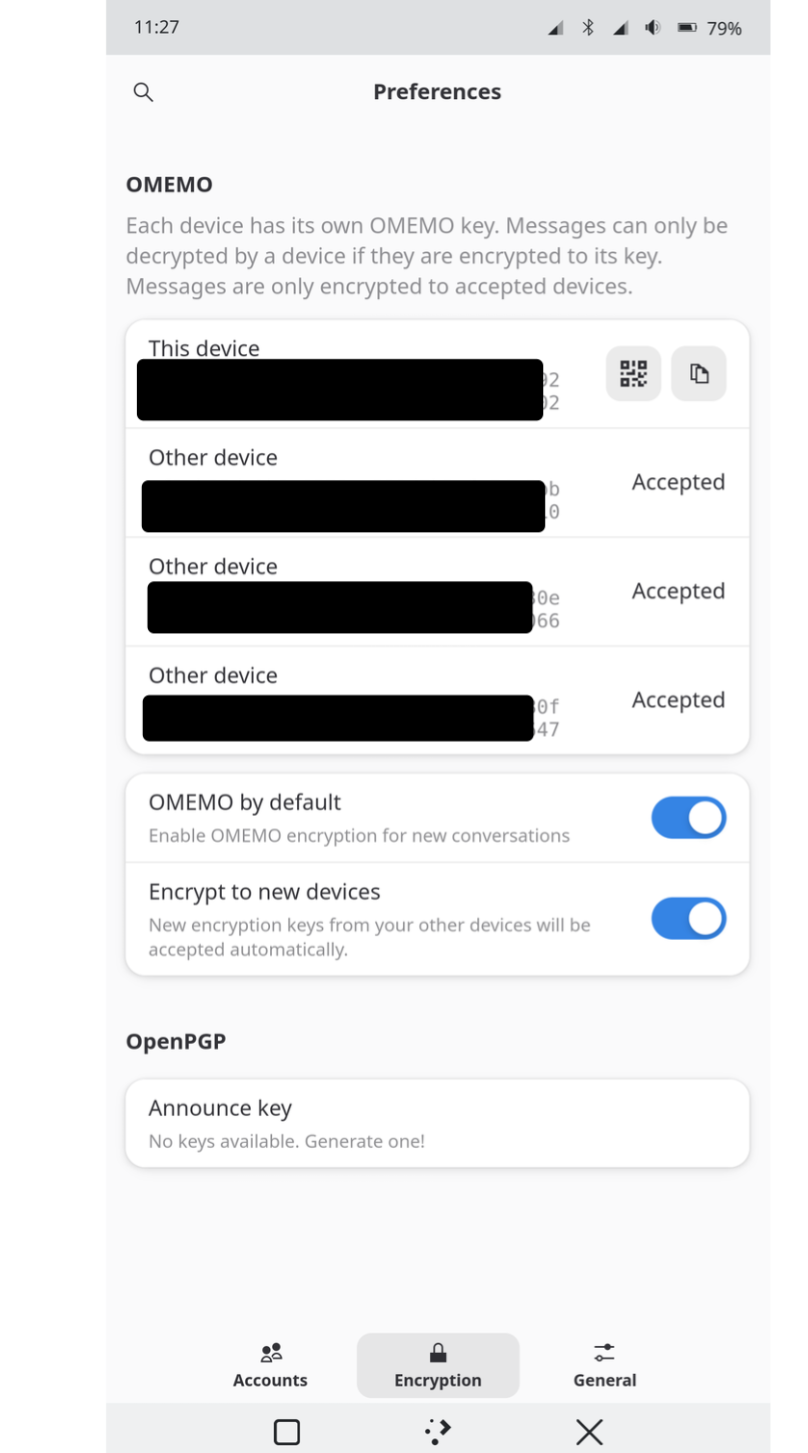Open the Encryption tab
This screenshot has height=1453, width=808.
coord(438,1365)
